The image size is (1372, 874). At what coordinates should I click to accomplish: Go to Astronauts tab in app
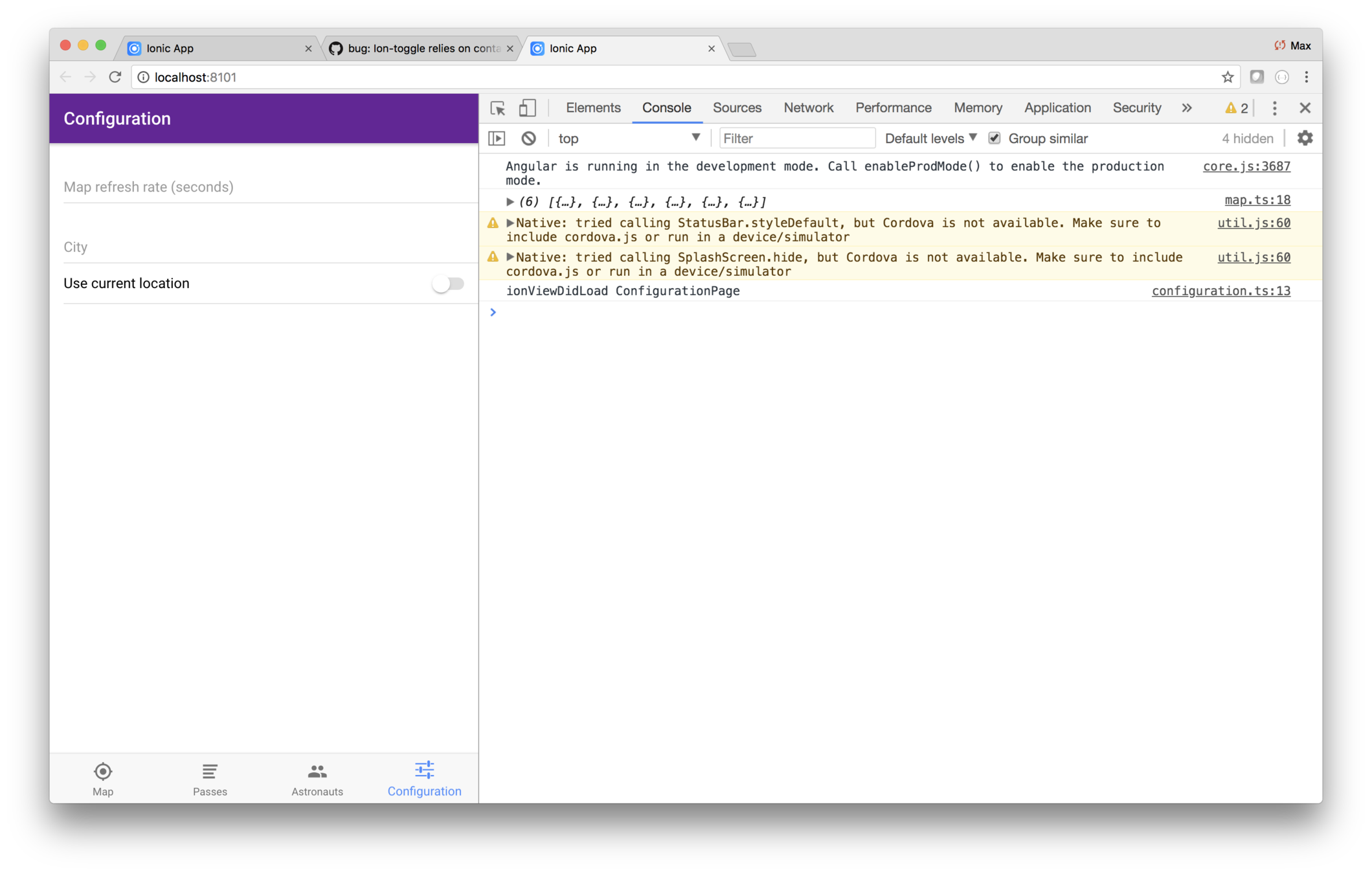317,779
